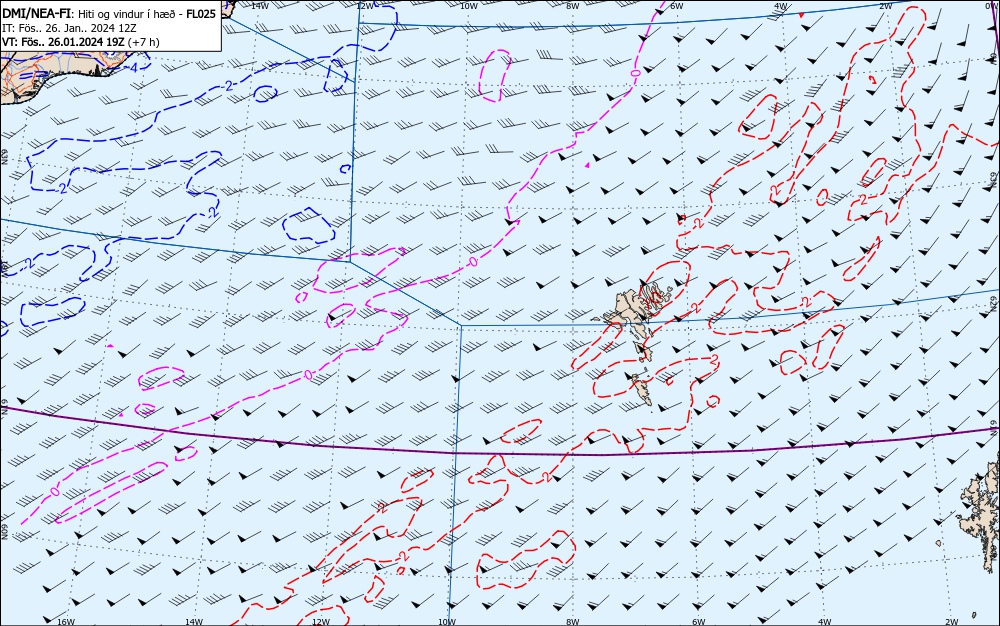Click the "4W" longitude label on bottom edge

click(x=824, y=622)
